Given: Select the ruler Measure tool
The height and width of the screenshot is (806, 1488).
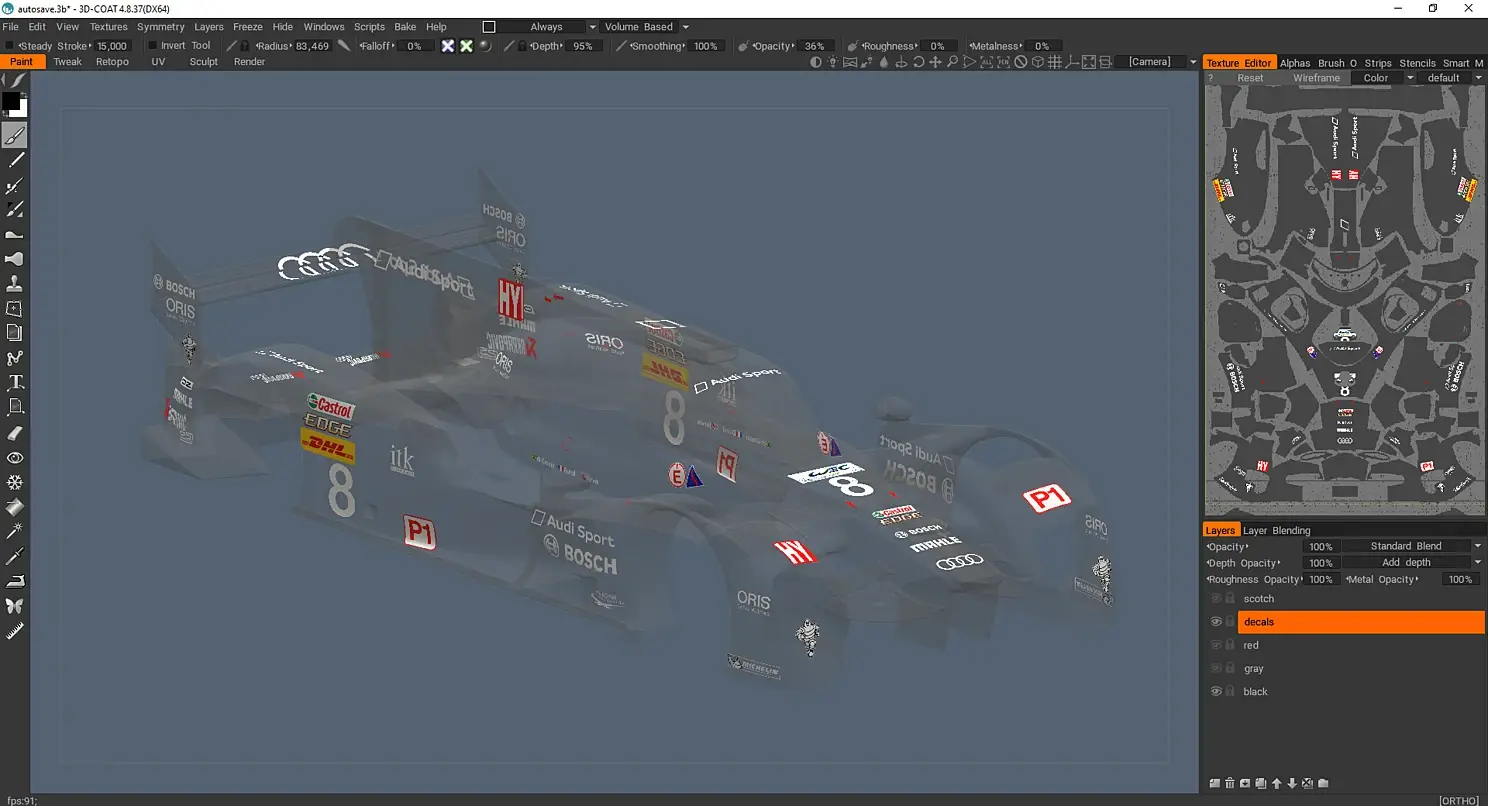Looking at the screenshot, I should point(15,631).
